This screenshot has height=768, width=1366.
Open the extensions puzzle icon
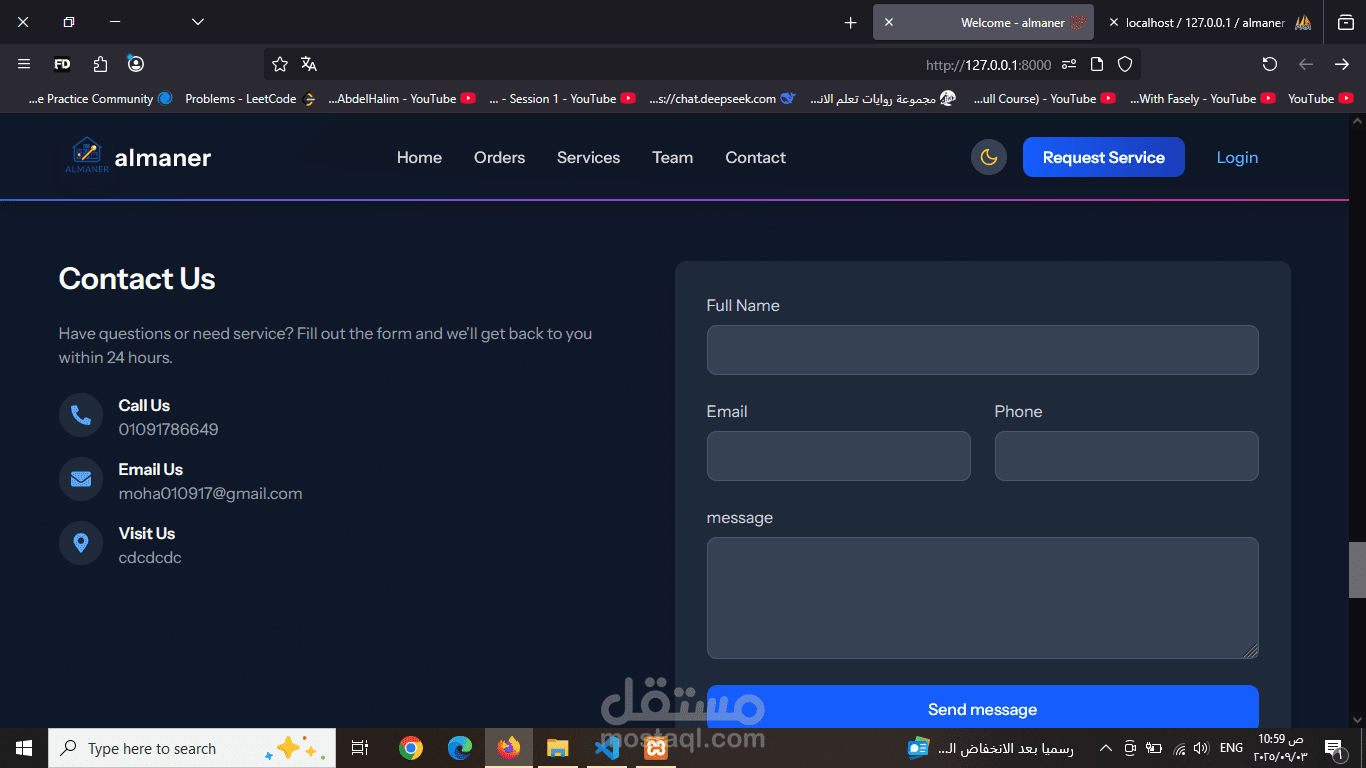100,64
